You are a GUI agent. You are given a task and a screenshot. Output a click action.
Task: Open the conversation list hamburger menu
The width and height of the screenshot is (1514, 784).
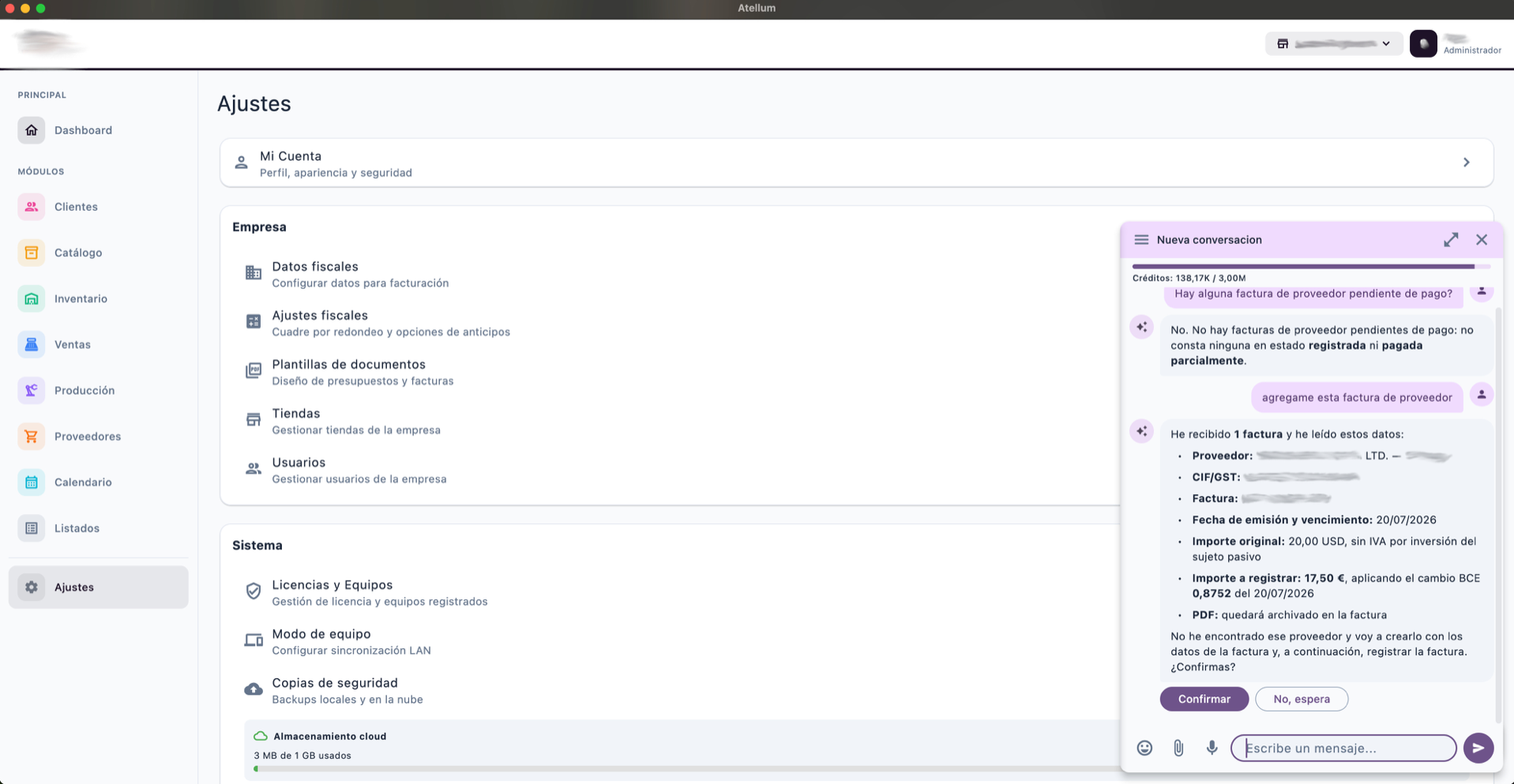[x=1141, y=240]
